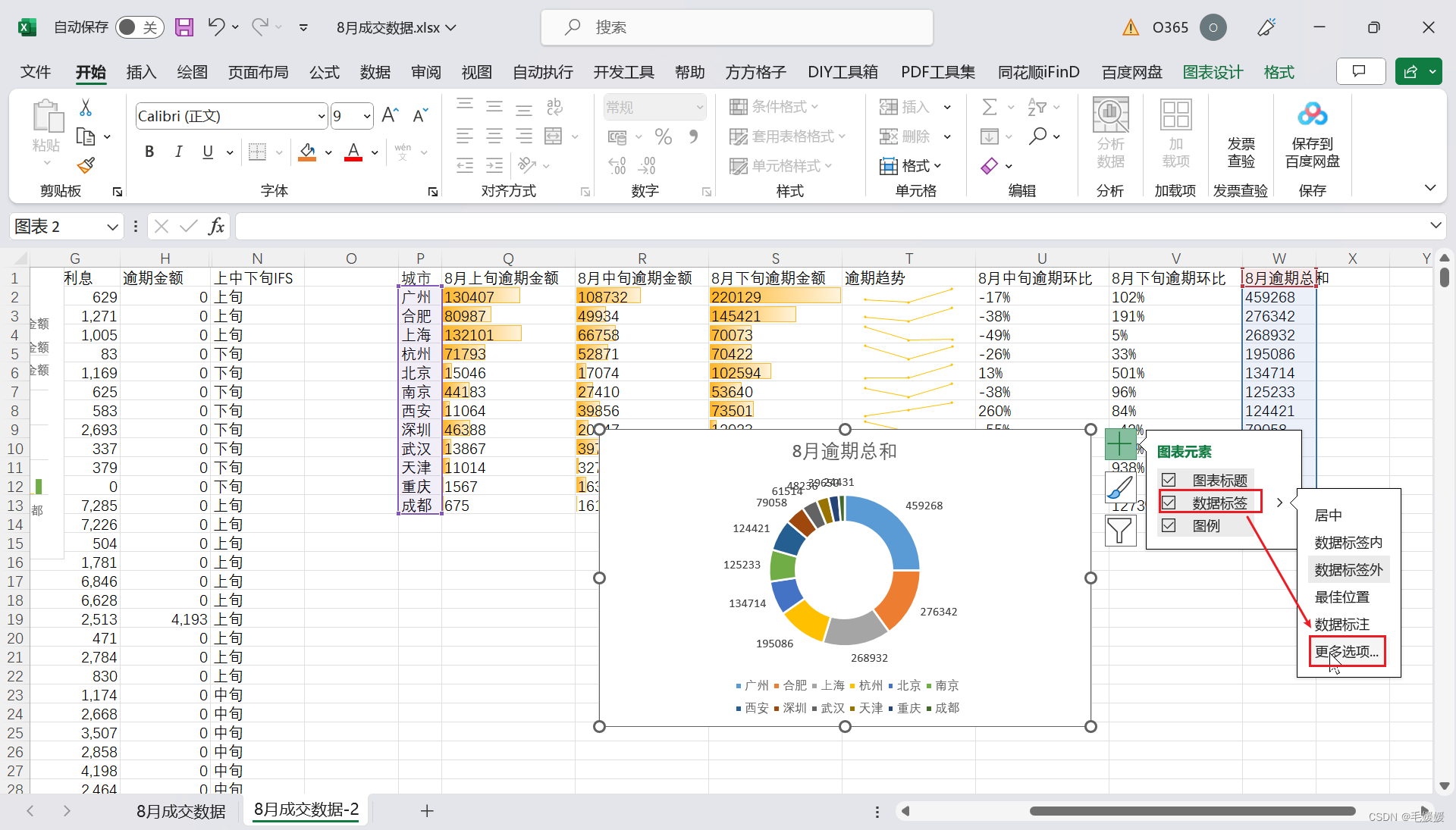Switch to the Formulas tab
Screen dimensions: 1456x830
click(x=324, y=72)
